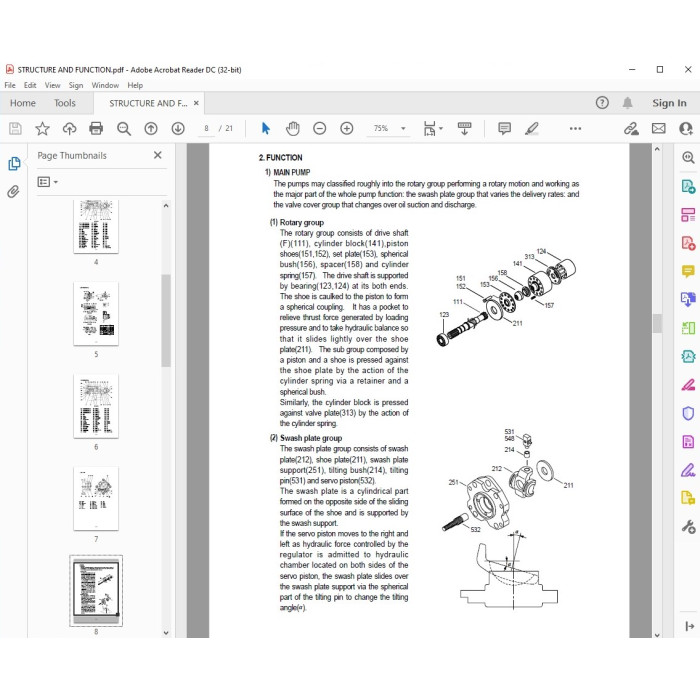Image resolution: width=700 pixels, height=700 pixels.
Task: Print the document with the printer icon
Action: 96,129
